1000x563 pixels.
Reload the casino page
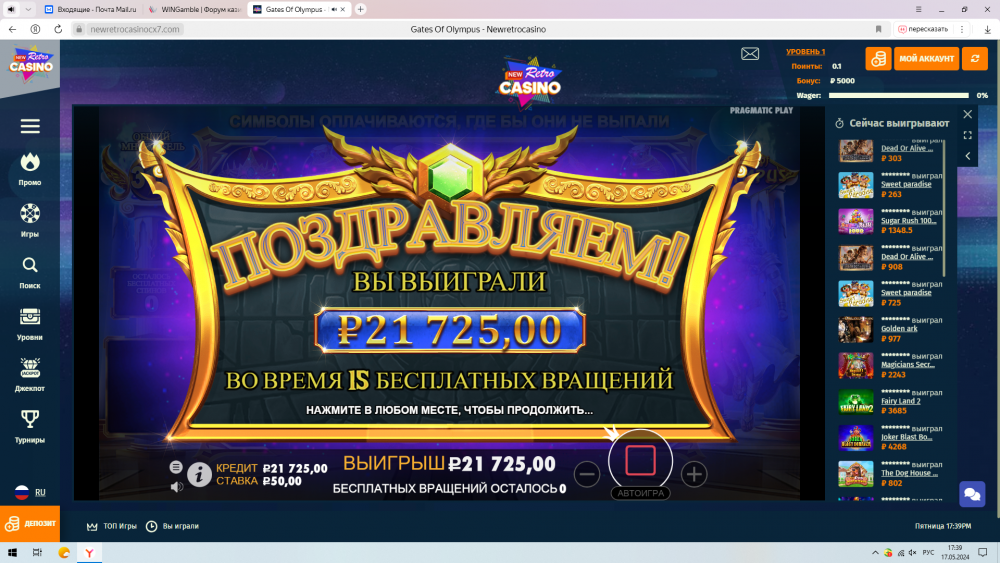click(58, 29)
